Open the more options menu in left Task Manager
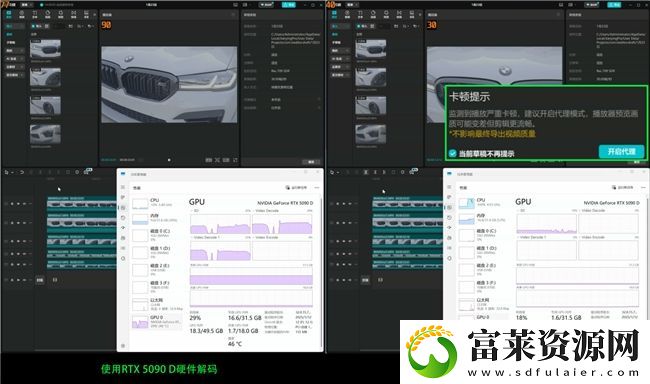 point(317,187)
